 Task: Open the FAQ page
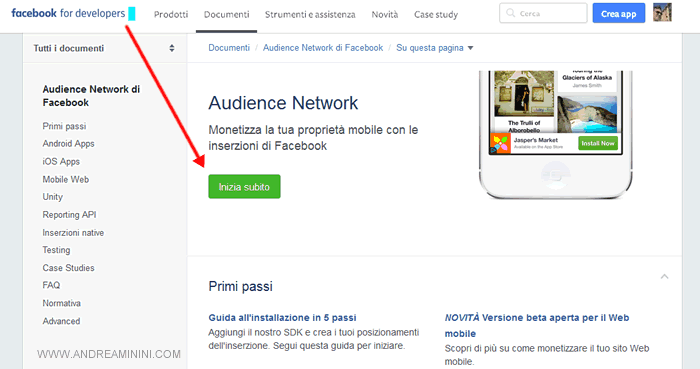coord(51,285)
